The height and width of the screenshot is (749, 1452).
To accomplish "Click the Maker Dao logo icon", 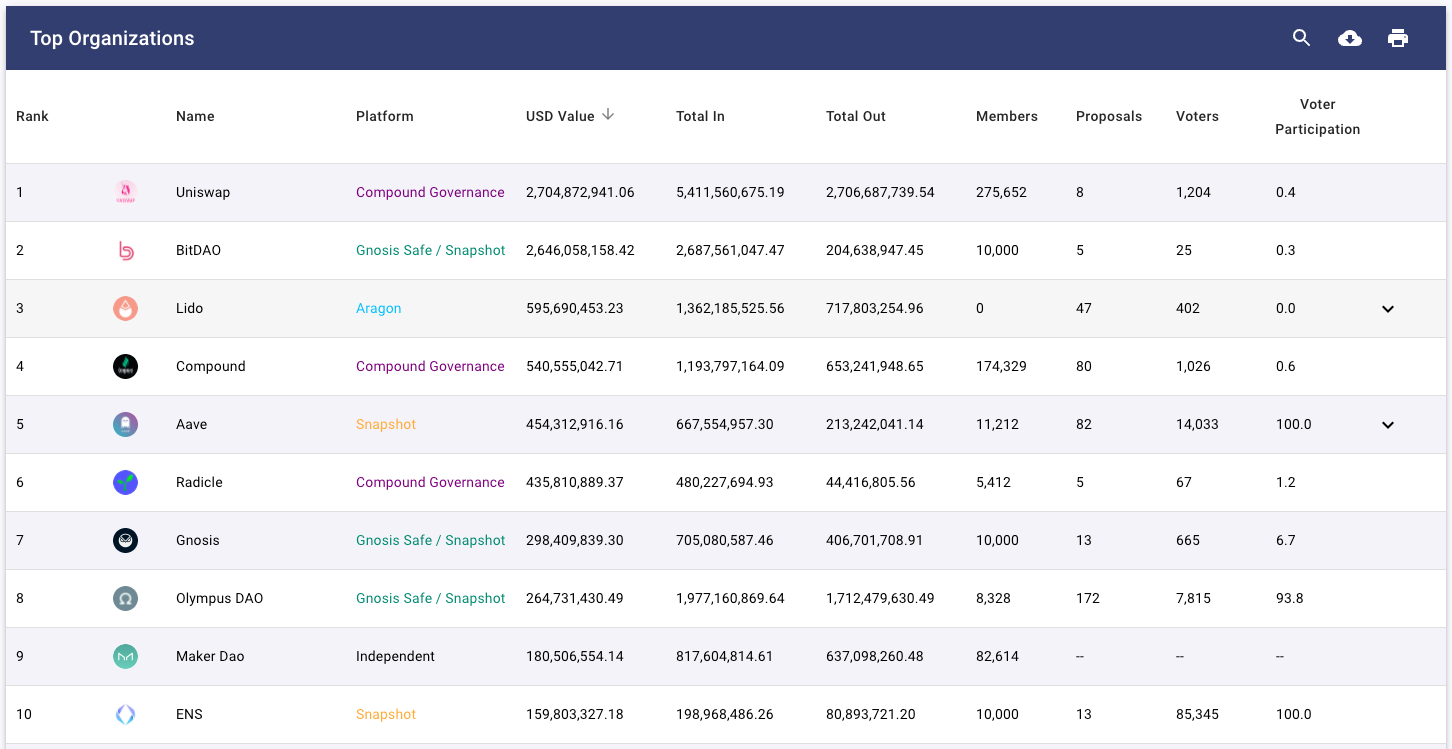I will click(125, 656).
